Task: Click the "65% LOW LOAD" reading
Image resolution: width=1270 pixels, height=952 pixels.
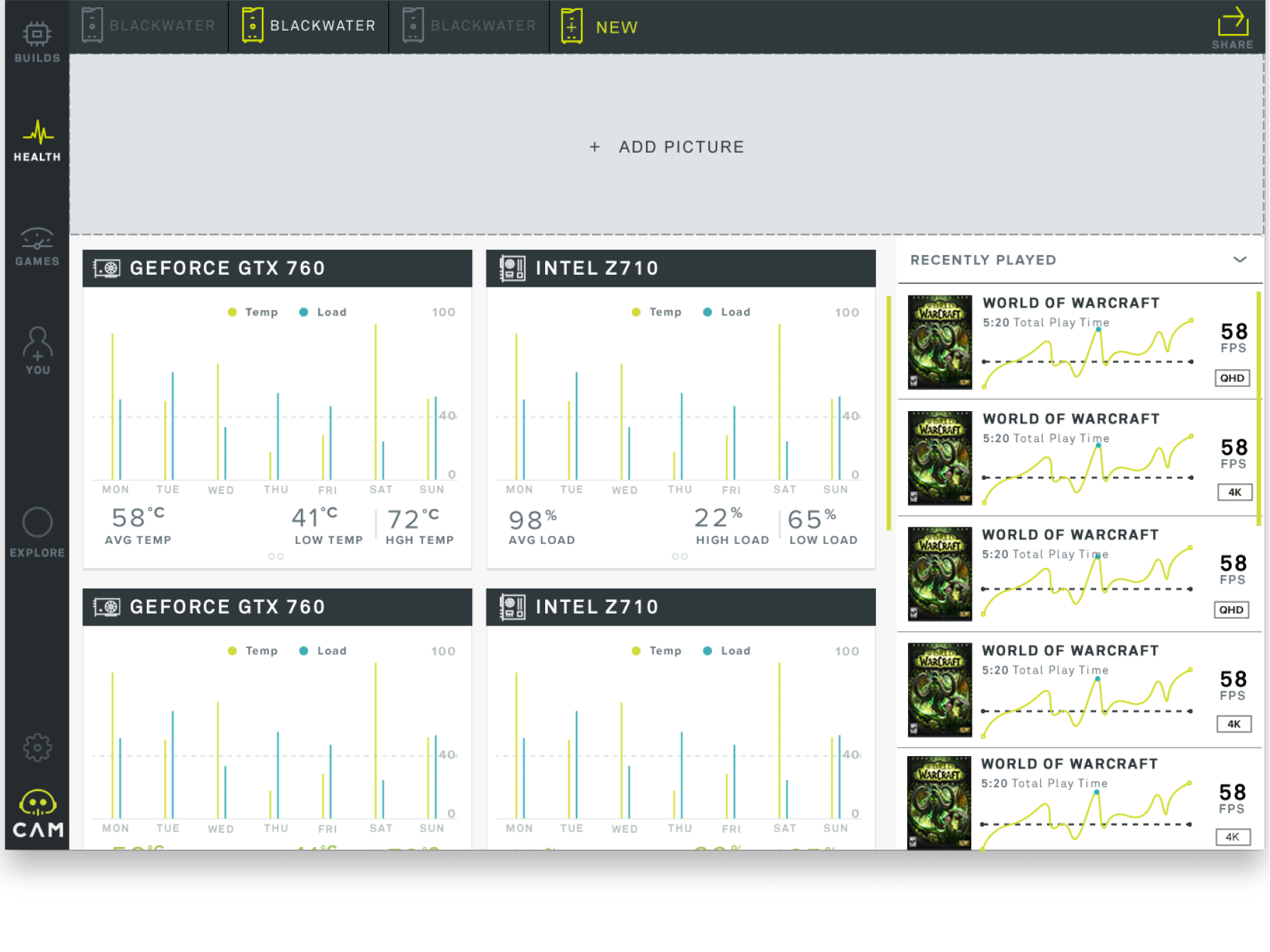Action: click(823, 527)
